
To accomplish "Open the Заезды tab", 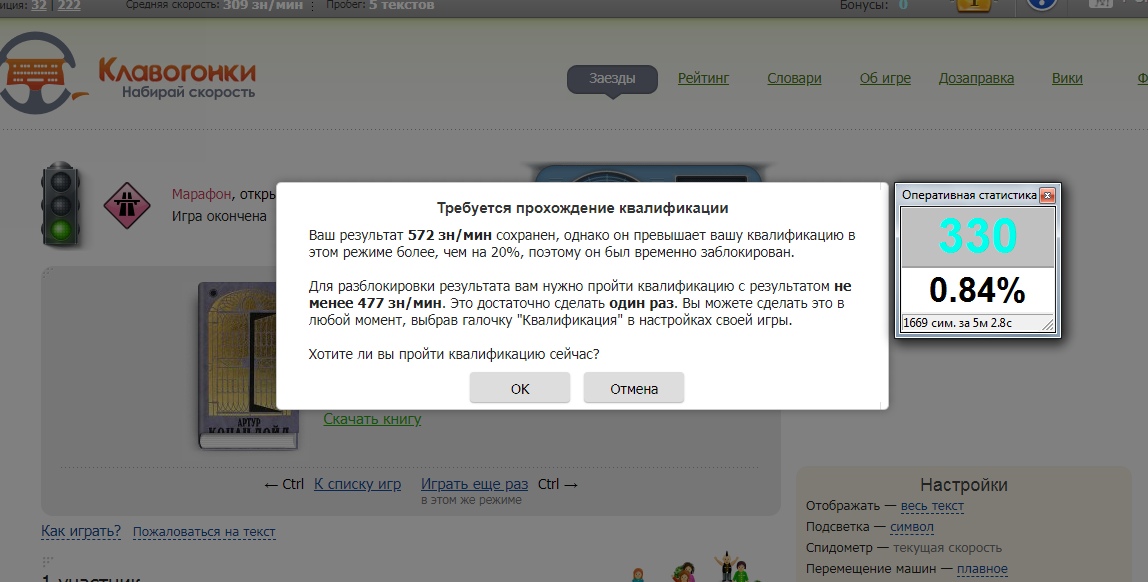I will 612,78.
